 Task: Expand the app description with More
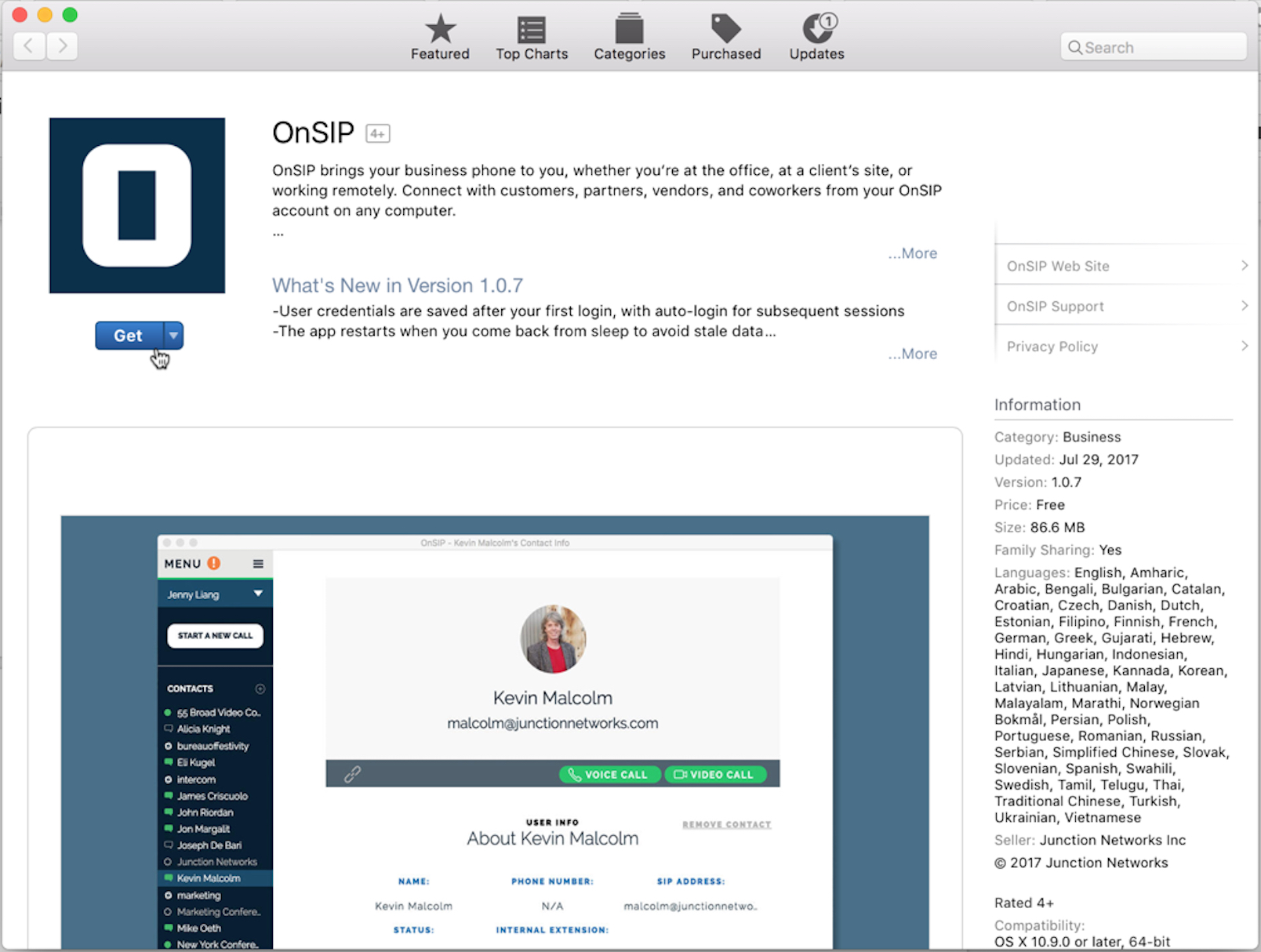coord(913,253)
